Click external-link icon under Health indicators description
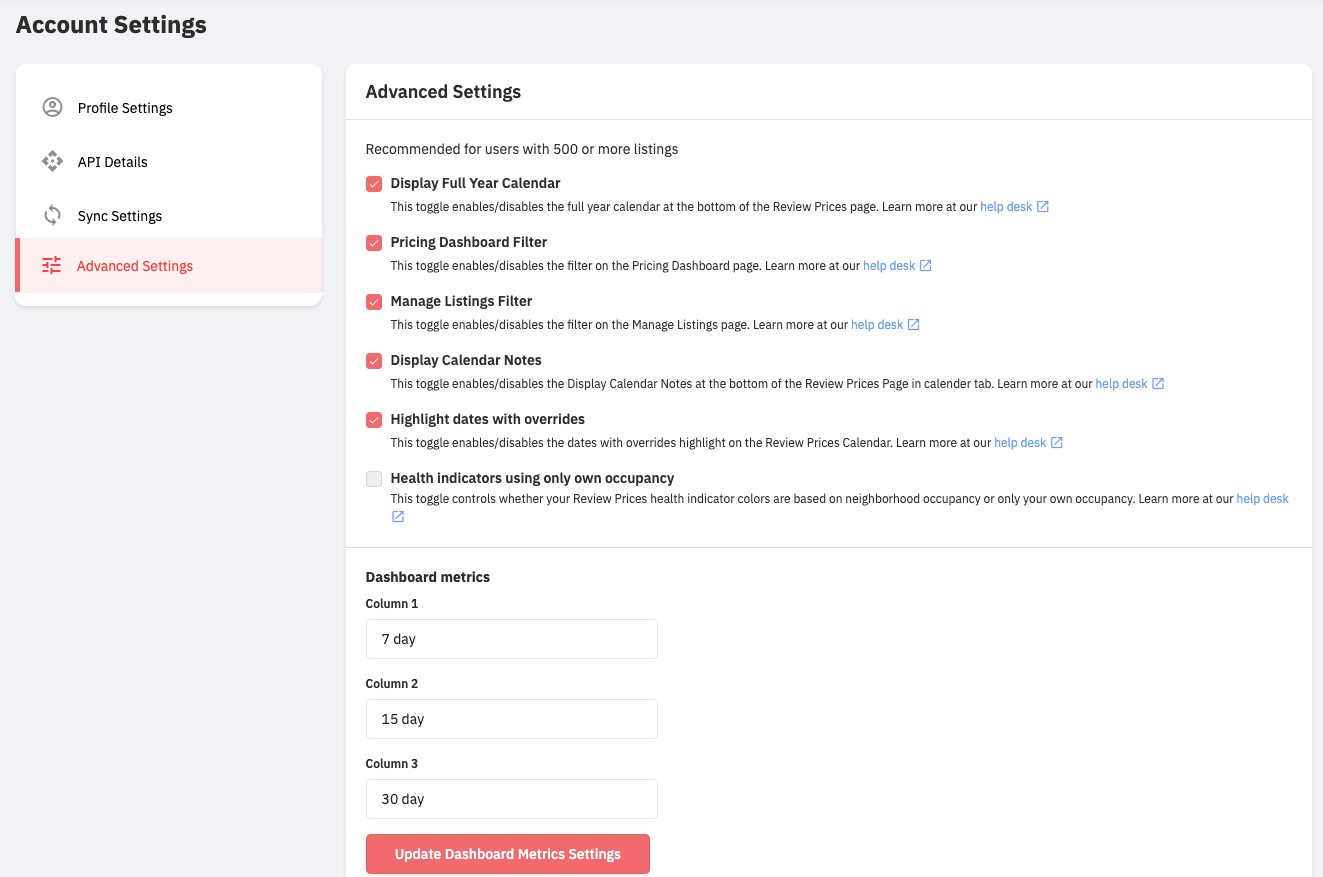The height and width of the screenshot is (877, 1323). [x=398, y=517]
